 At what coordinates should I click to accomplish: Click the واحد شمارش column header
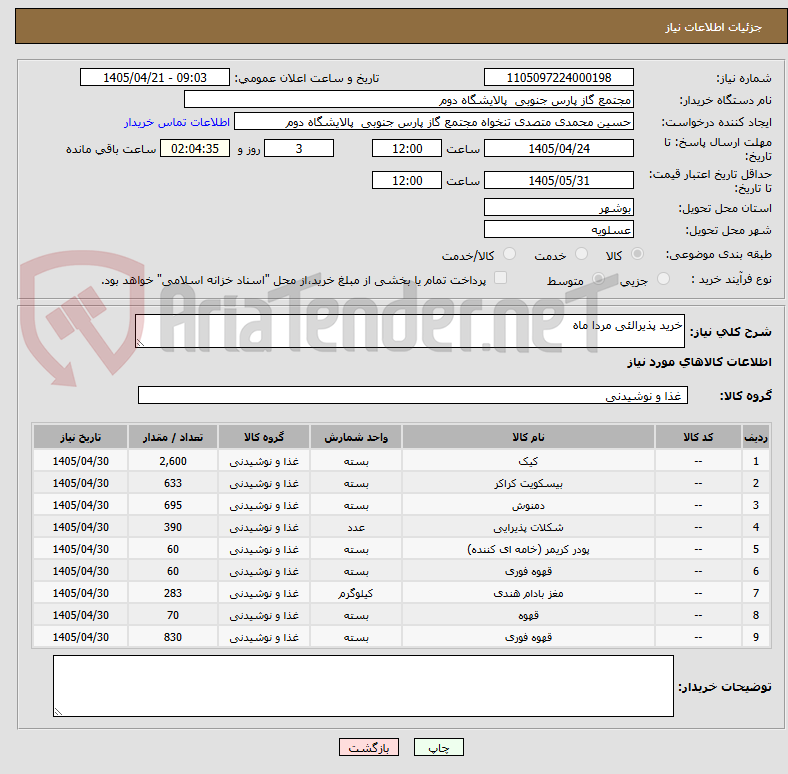click(x=356, y=437)
